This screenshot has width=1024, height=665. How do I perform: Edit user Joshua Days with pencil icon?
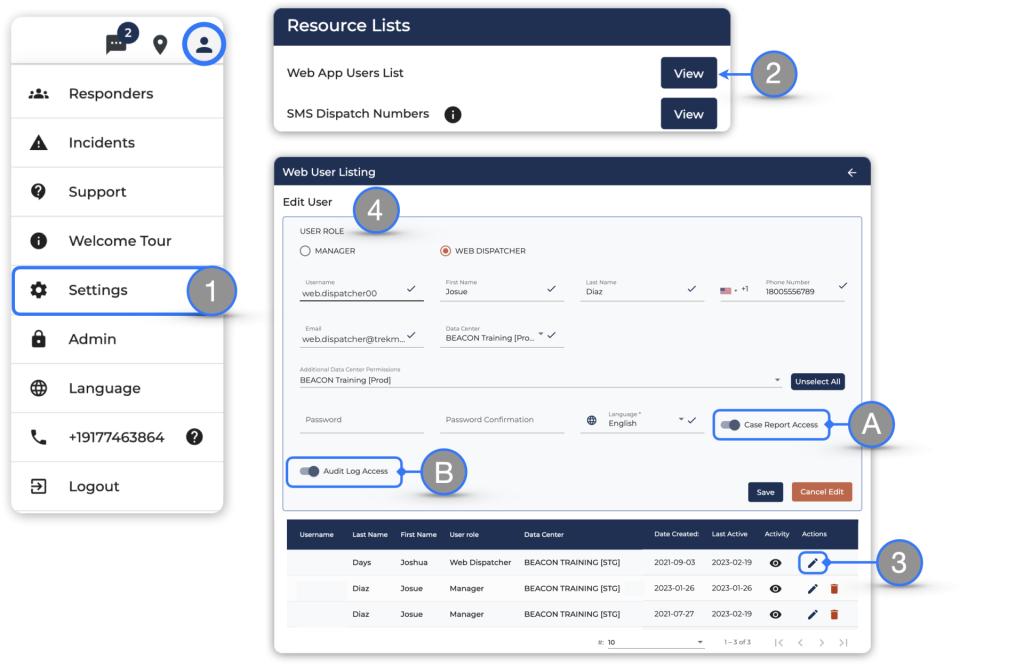812,562
